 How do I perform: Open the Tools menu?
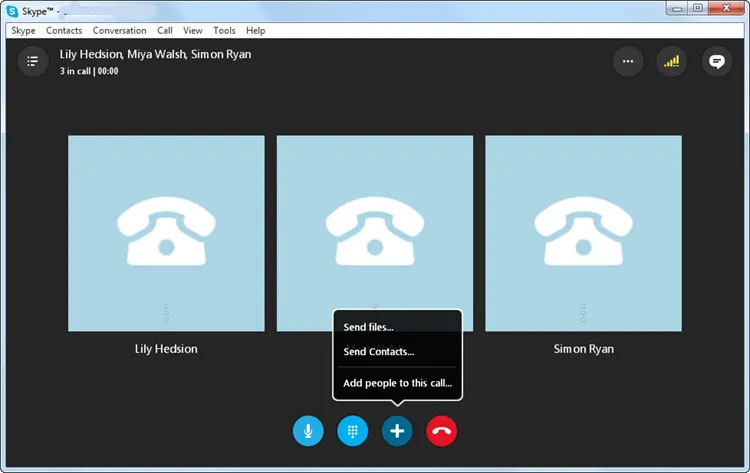(224, 31)
